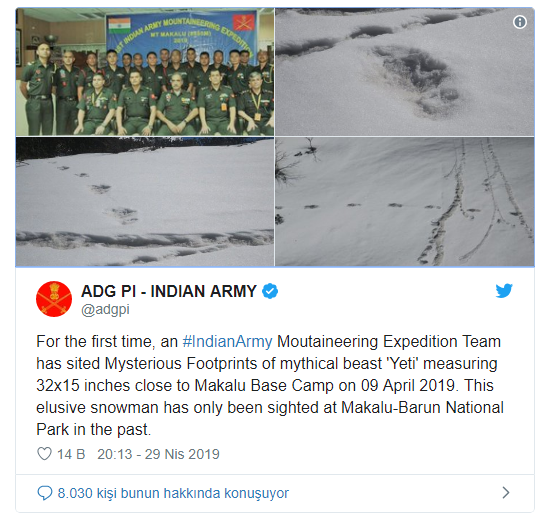Click the 14 B like count
The image size is (544, 525).
(x=71, y=454)
